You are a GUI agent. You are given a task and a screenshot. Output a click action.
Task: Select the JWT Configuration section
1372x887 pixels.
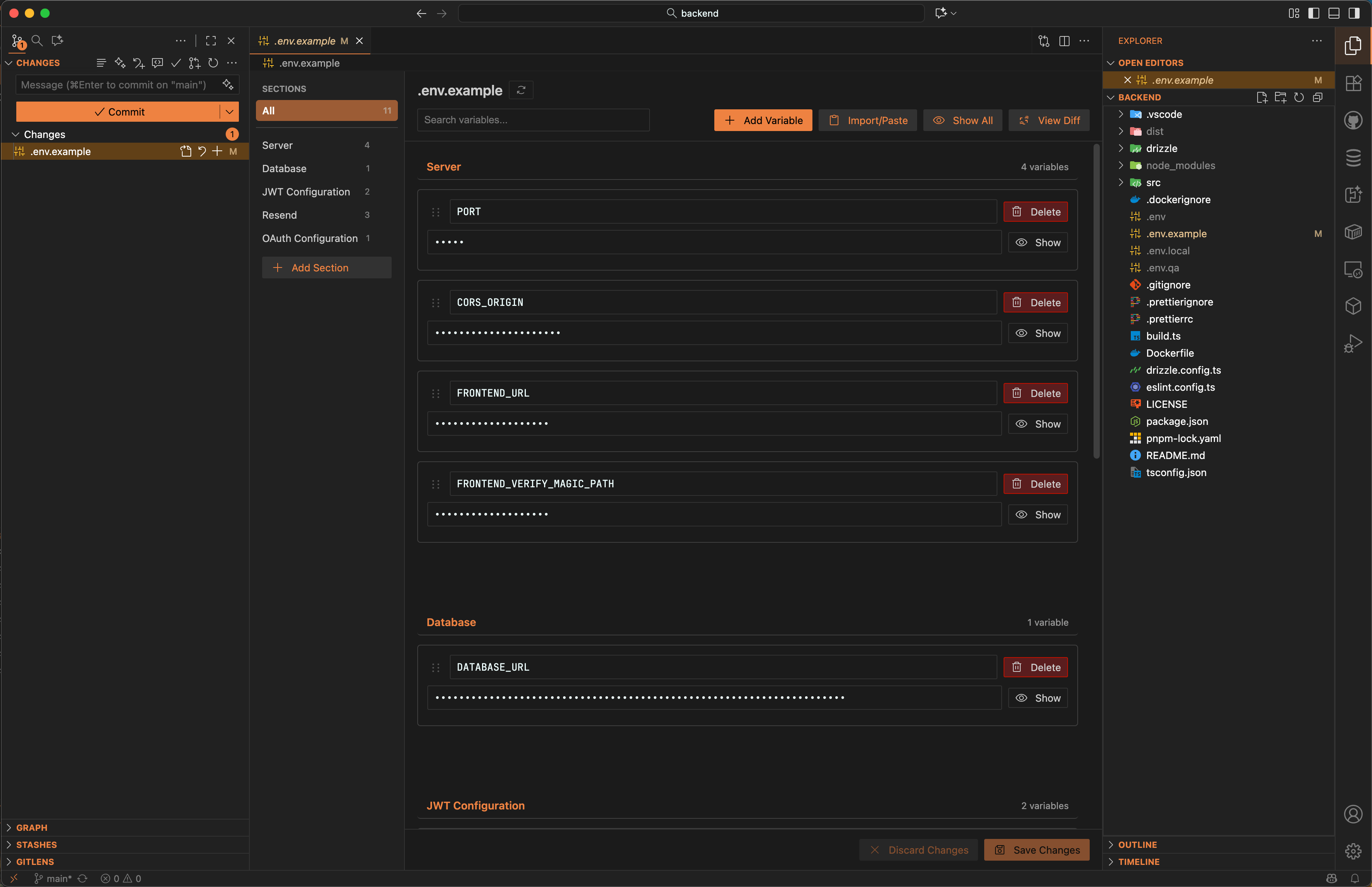(306, 191)
